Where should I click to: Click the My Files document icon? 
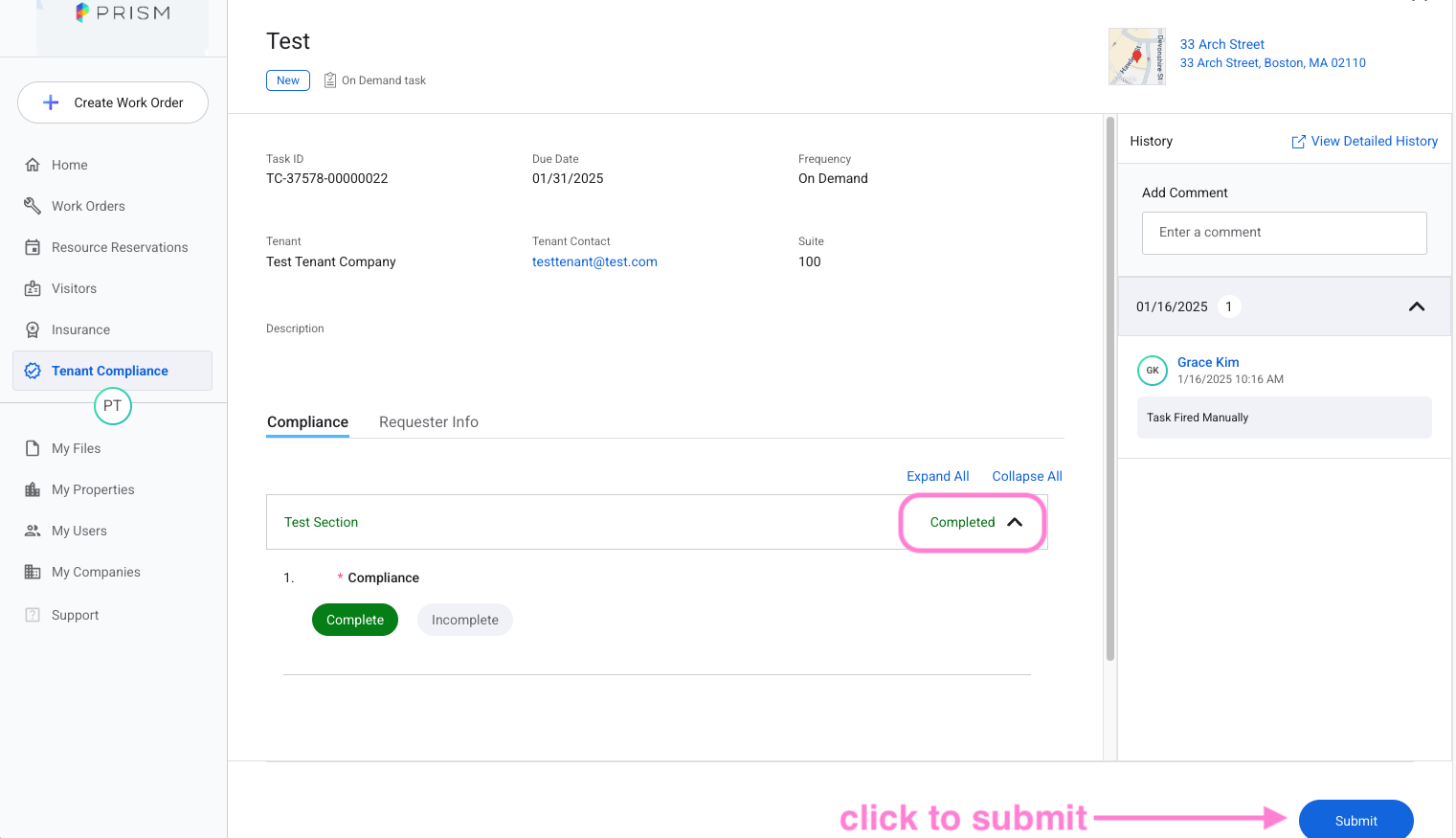pyautogui.click(x=33, y=448)
